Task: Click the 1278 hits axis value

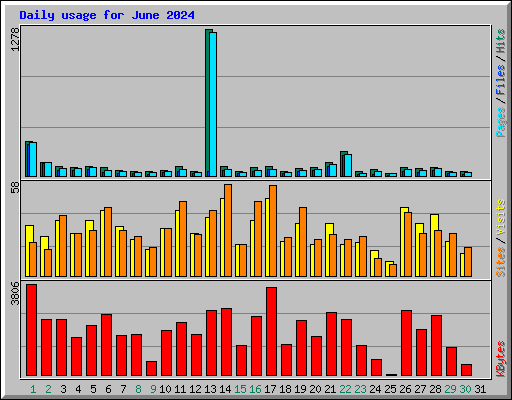Action: coord(15,39)
